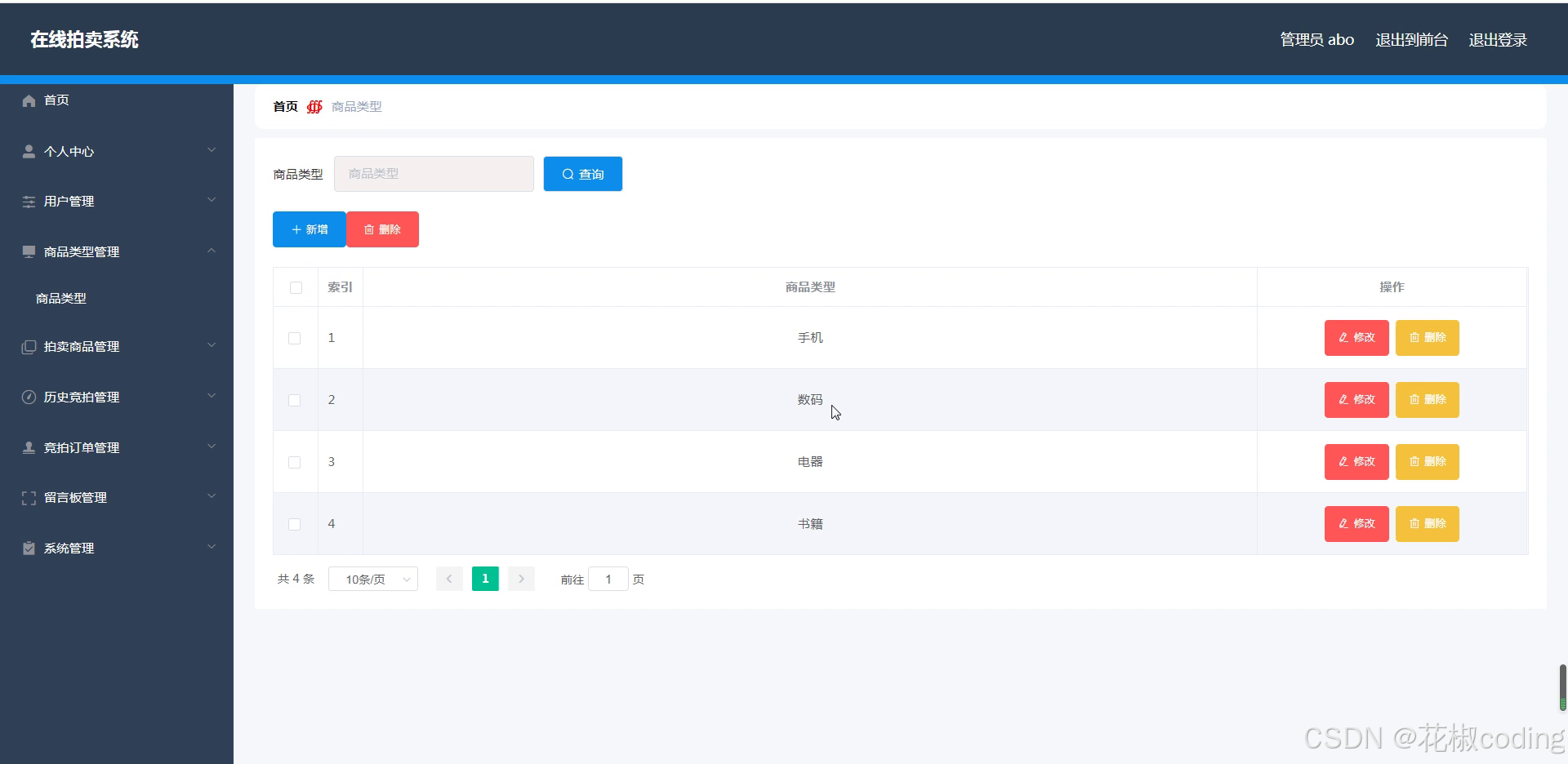The width and height of the screenshot is (1568, 764).
Task: Click the trash icon in the 书籍 row
Action: [1414, 523]
